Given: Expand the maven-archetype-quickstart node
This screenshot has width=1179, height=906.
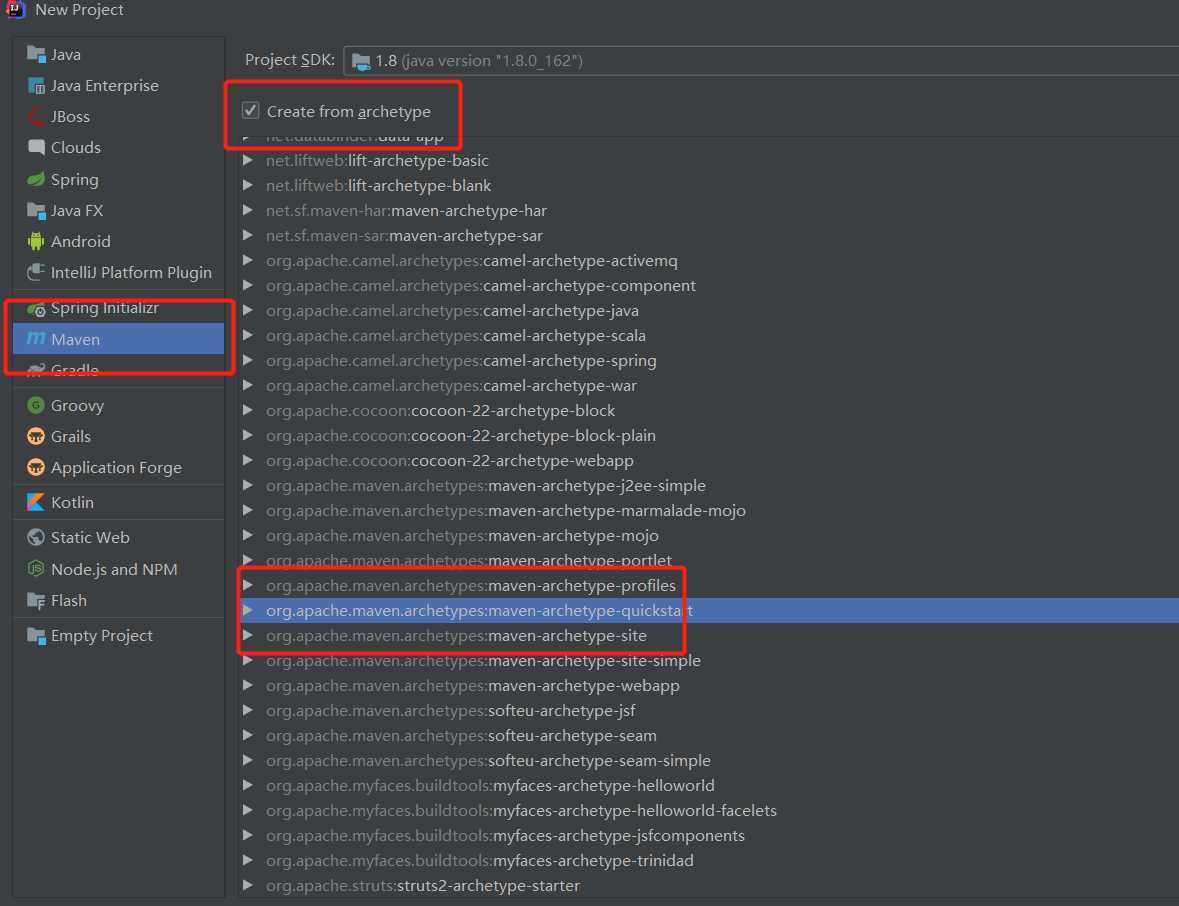Looking at the screenshot, I should [247, 610].
